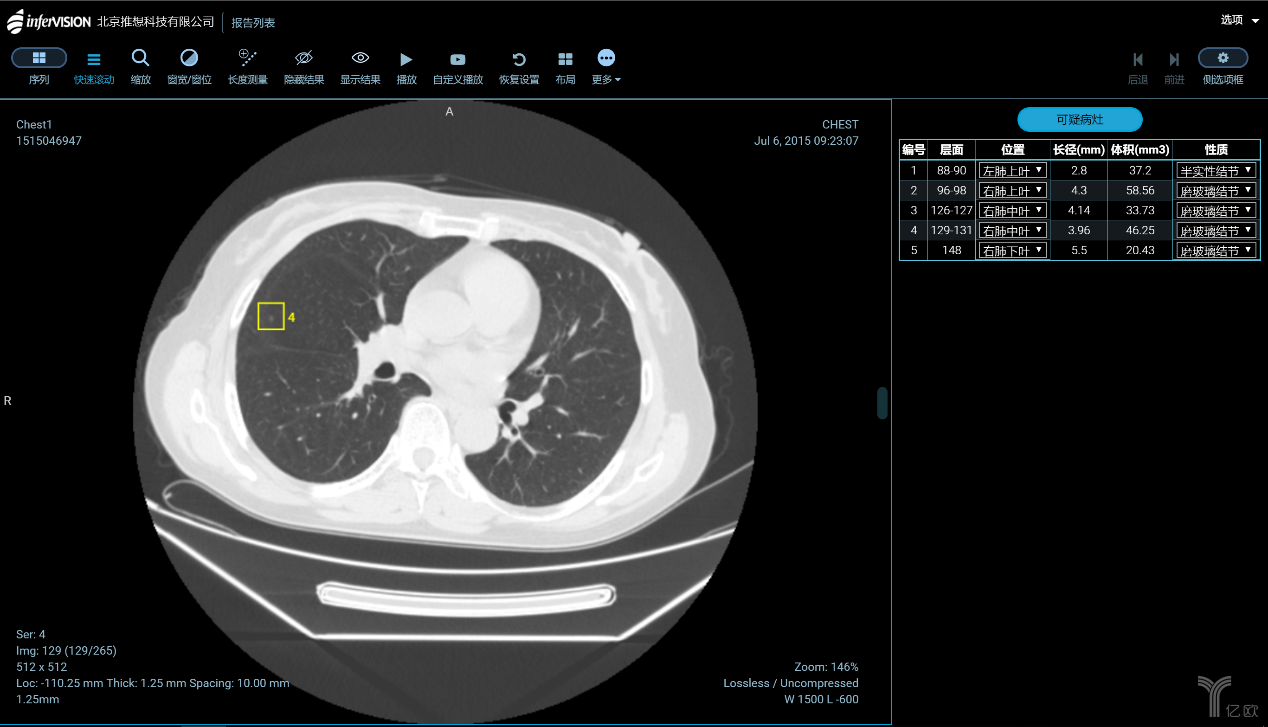
Task: Choose the 长度测量 length measurement tool
Action: point(247,59)
